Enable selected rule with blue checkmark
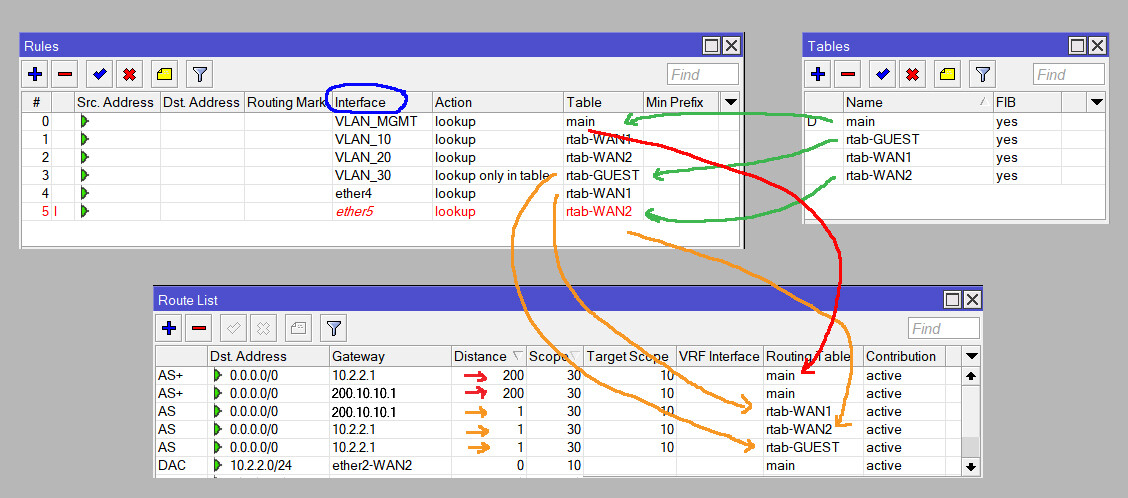The height and width of the screenshot is (498, 1128). (99, 74)
